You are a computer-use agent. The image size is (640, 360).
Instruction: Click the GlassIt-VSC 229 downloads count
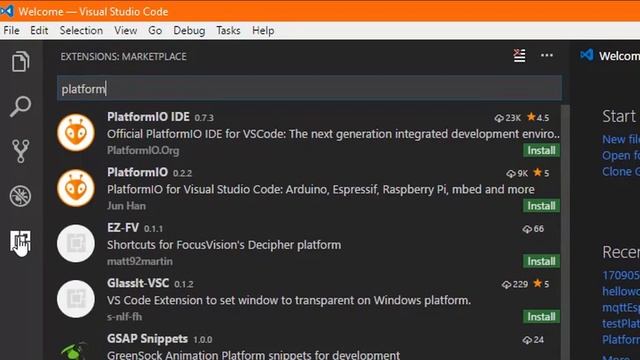(515, 284)
